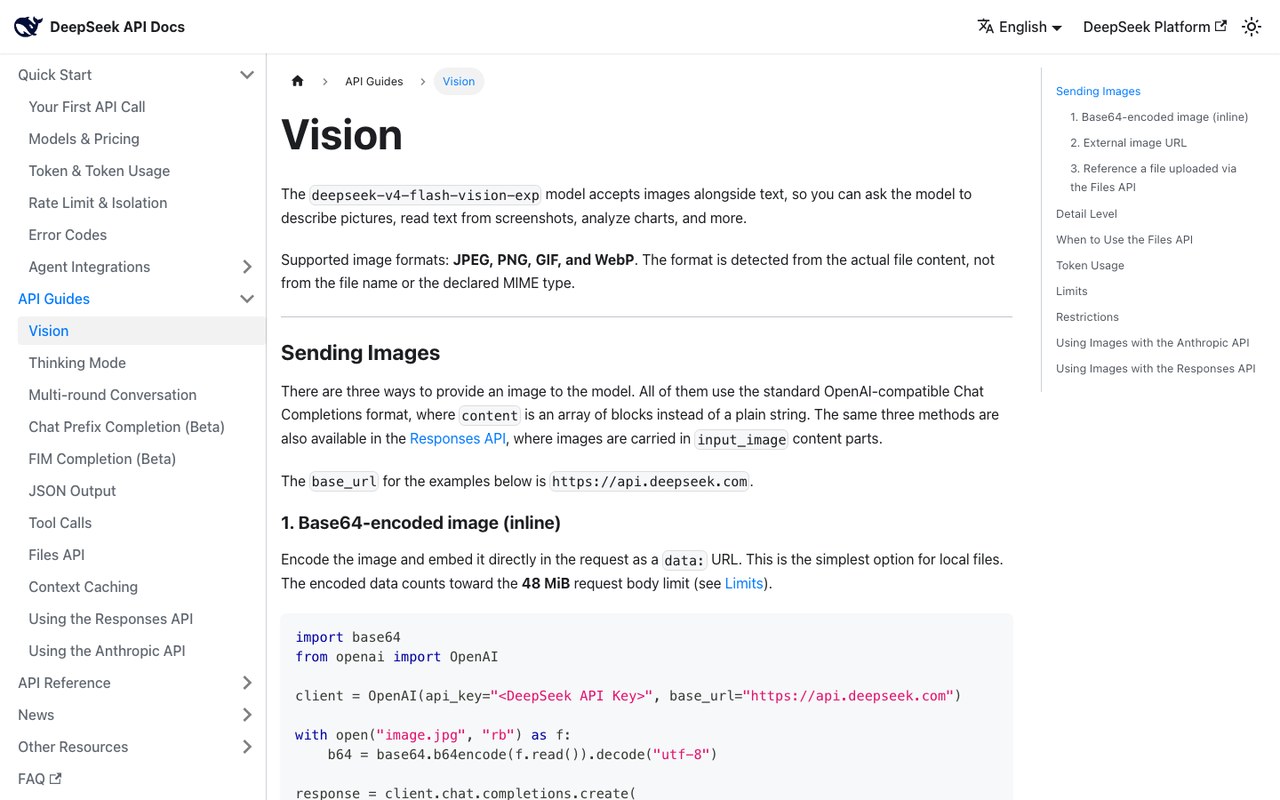Open Thinking Mode guide
Image resolution: width=1280 pixels, height=800 pixels.
pos(77,363)
